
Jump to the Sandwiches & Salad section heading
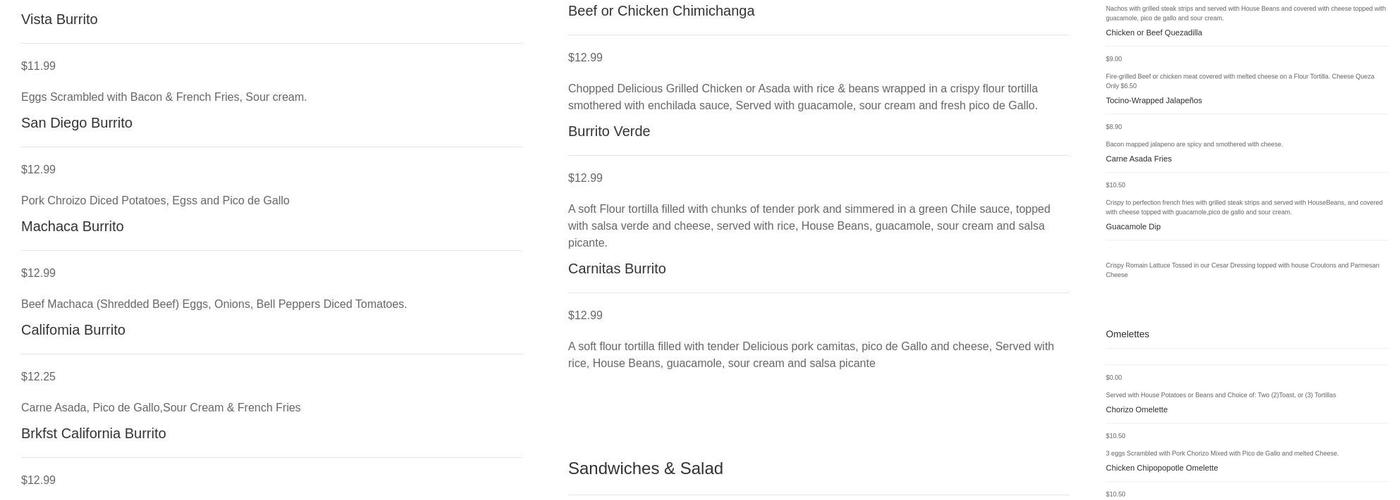pos(645,468)
